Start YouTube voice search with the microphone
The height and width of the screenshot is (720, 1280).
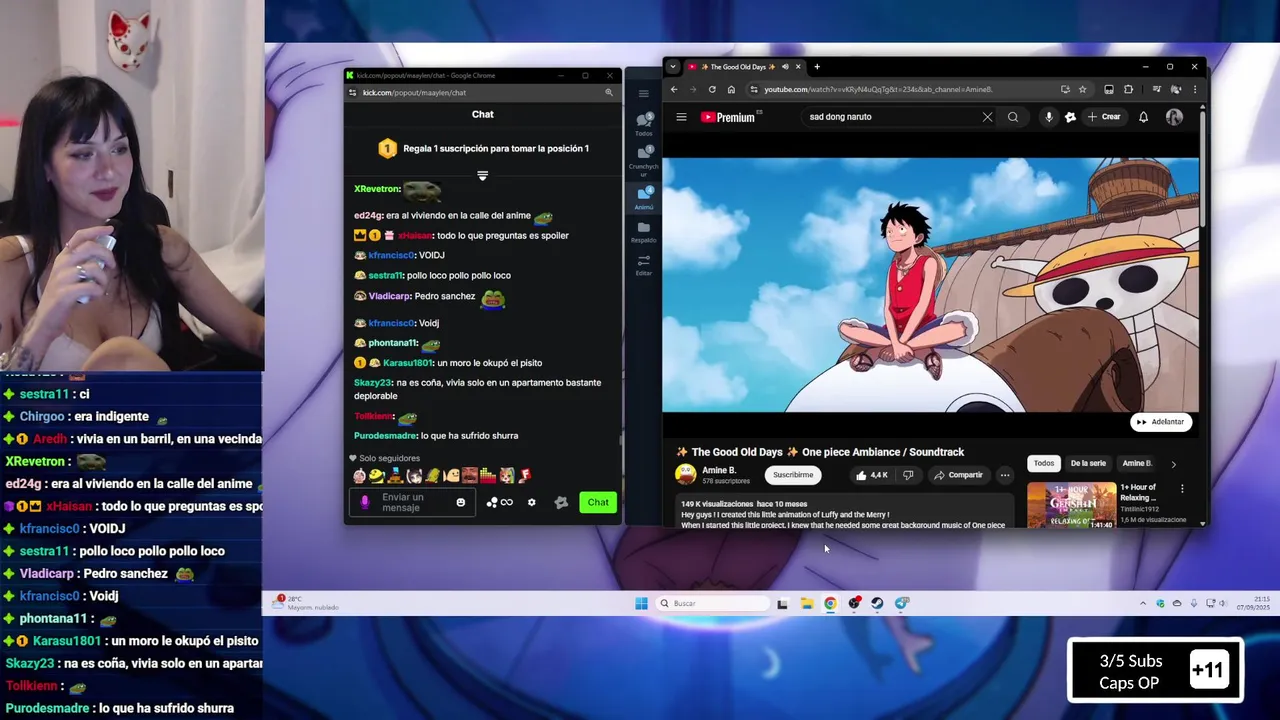1048,117
